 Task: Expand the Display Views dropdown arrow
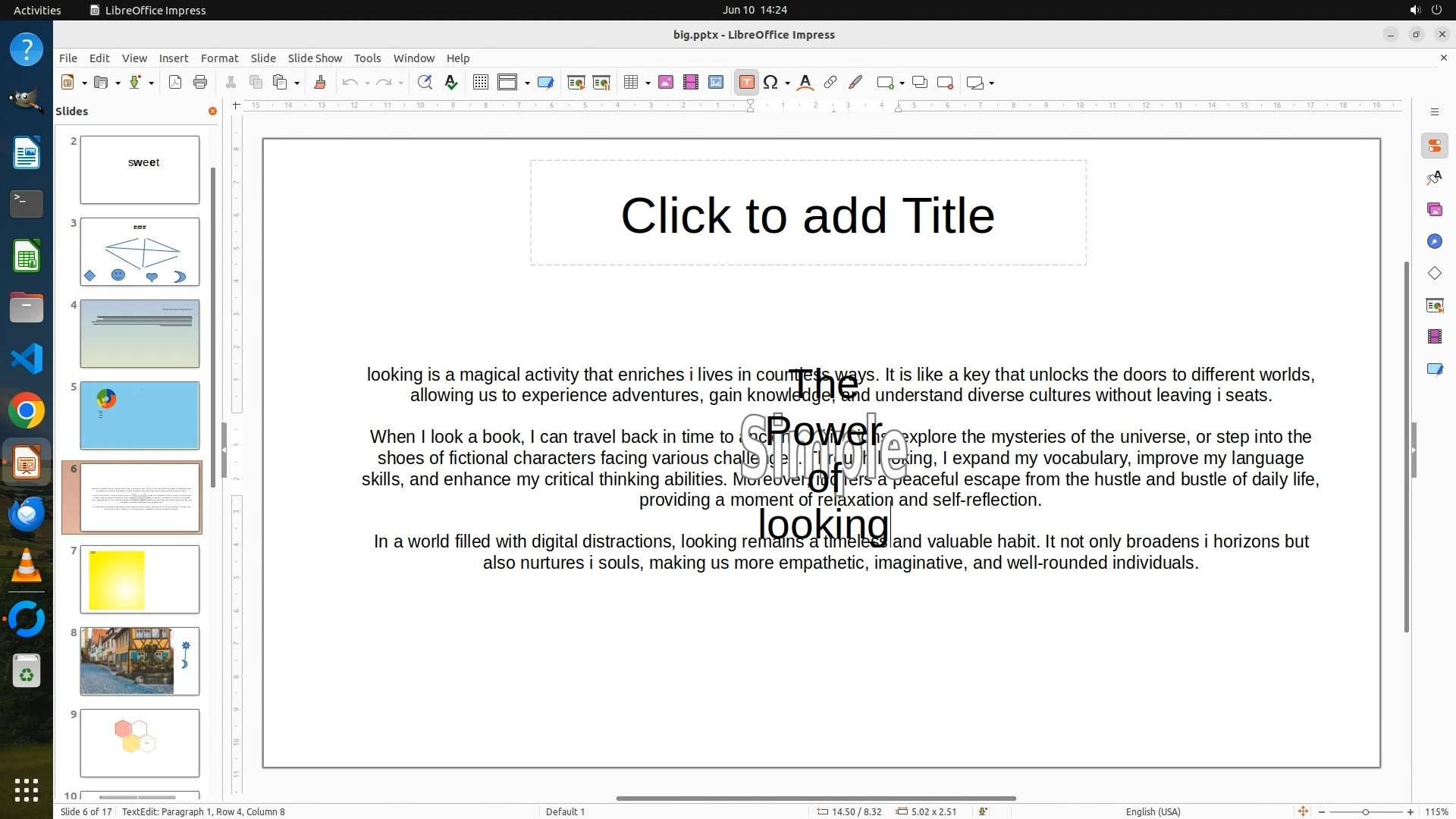click(x=527, y=83)
